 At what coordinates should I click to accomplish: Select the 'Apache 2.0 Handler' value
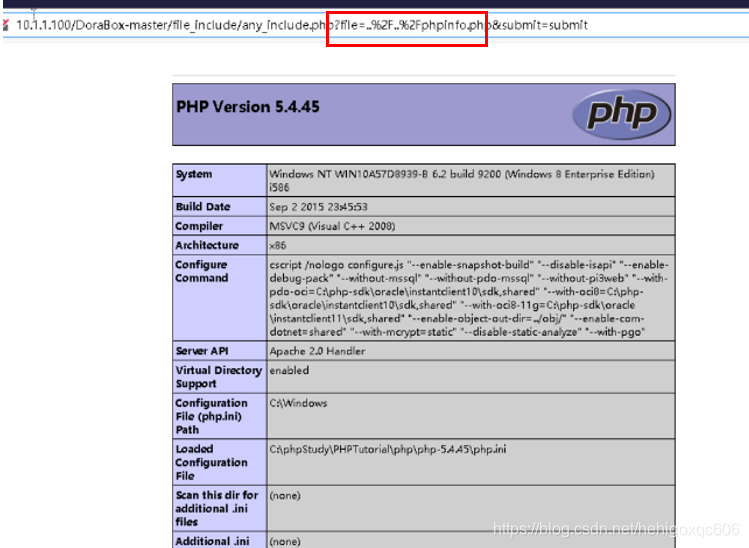coord(317,351)
